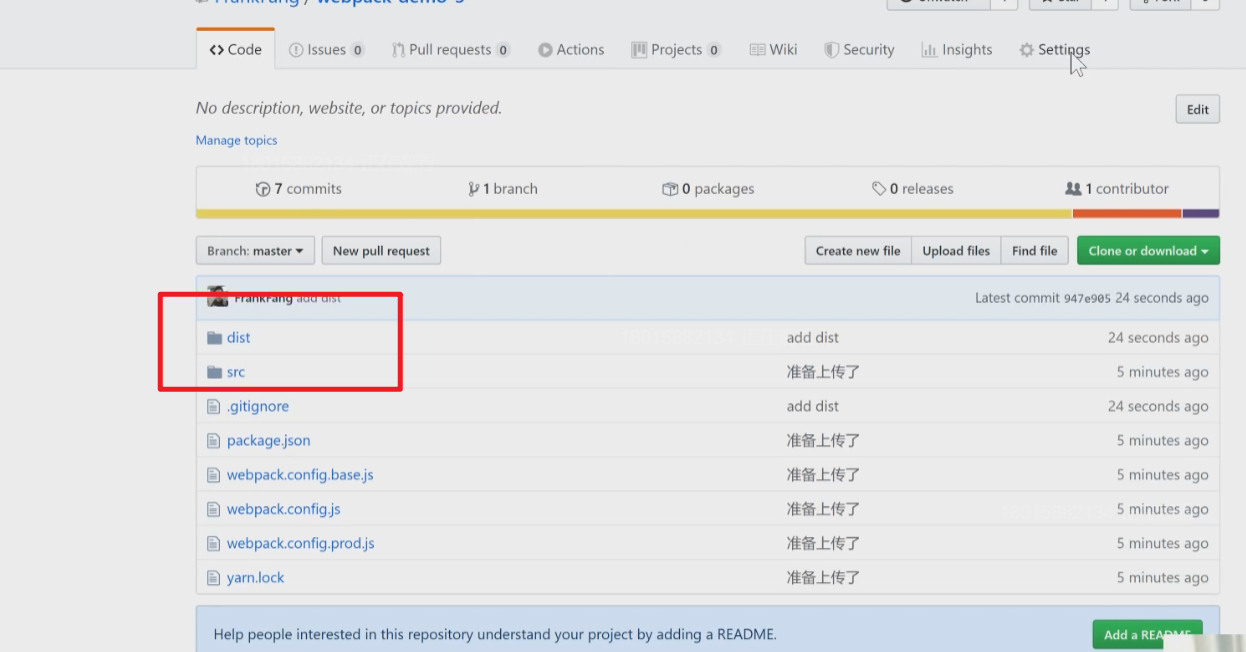1246x652 pixels.
Task: Click the Manage topics link
Action: (x=236, y=140)
